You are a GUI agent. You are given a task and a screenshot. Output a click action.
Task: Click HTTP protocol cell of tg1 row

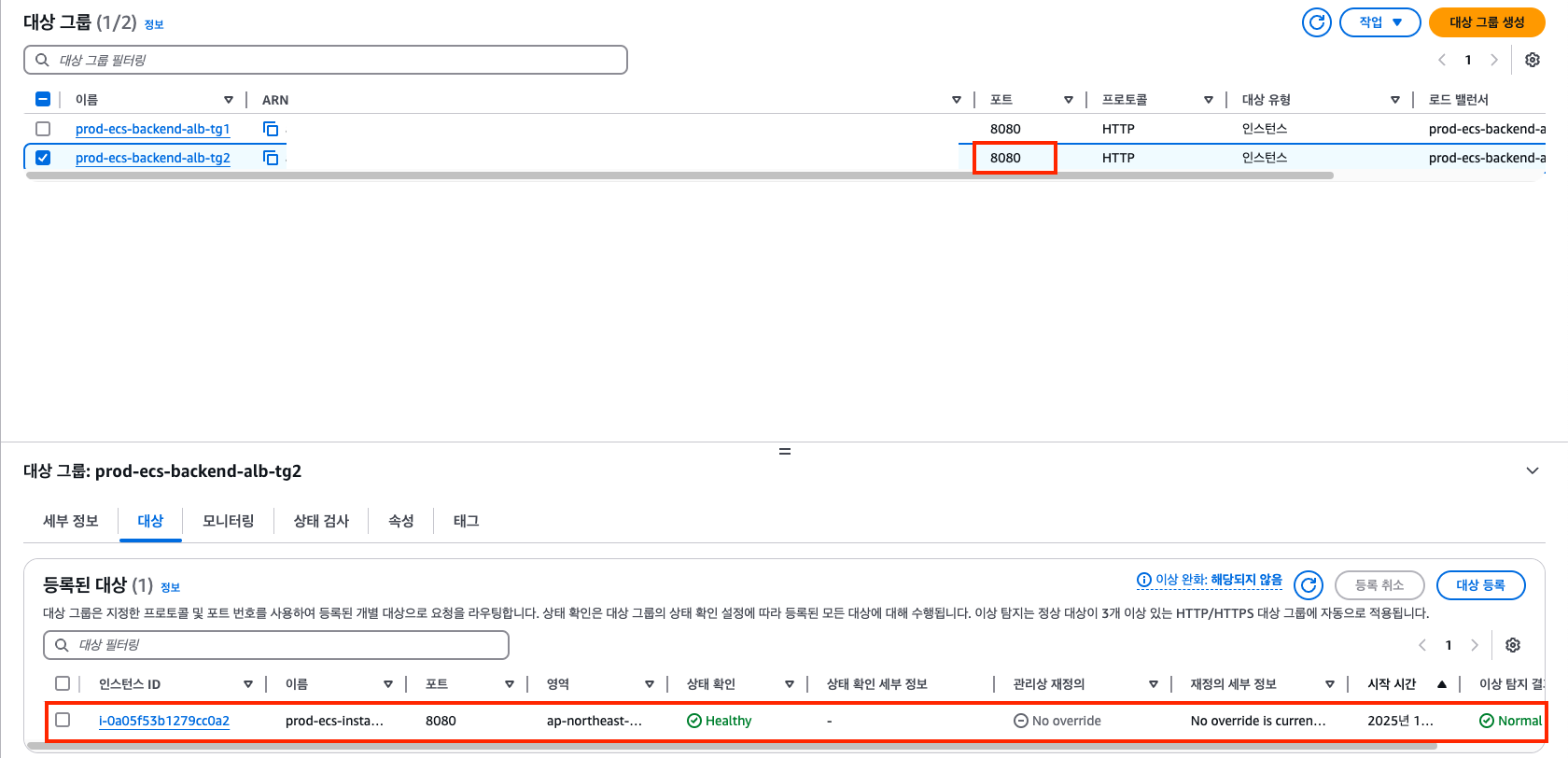[x=1118, y=129]
